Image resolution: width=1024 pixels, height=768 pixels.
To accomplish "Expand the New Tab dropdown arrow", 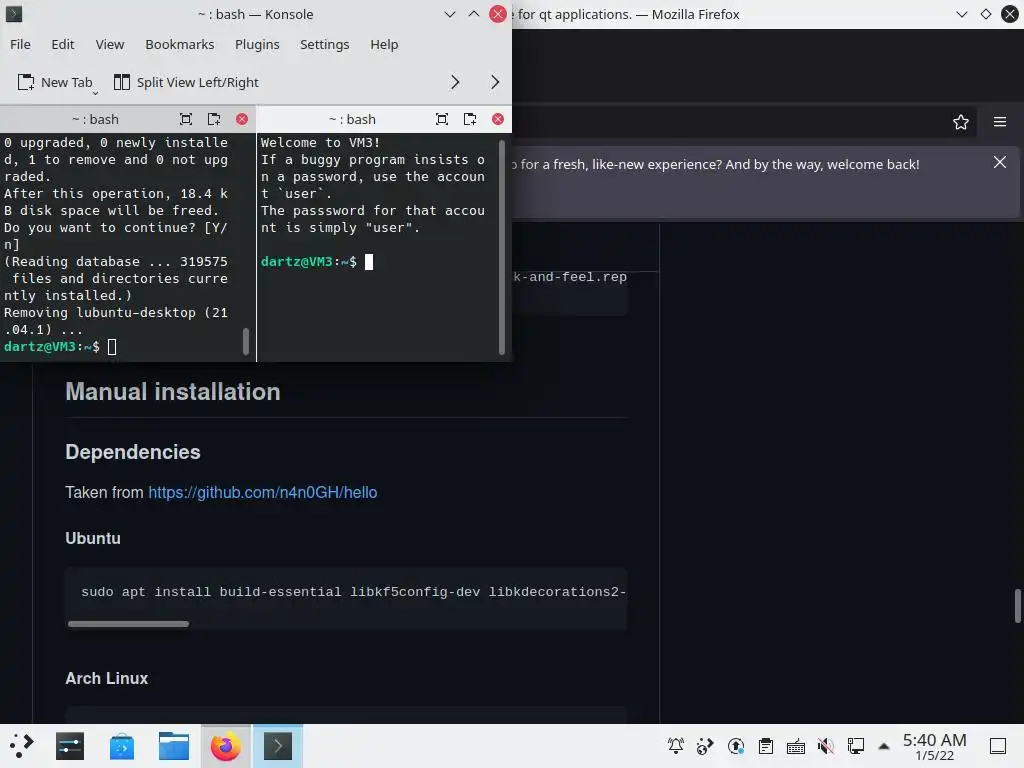I will pyautogui.click(x=95, y=92).
